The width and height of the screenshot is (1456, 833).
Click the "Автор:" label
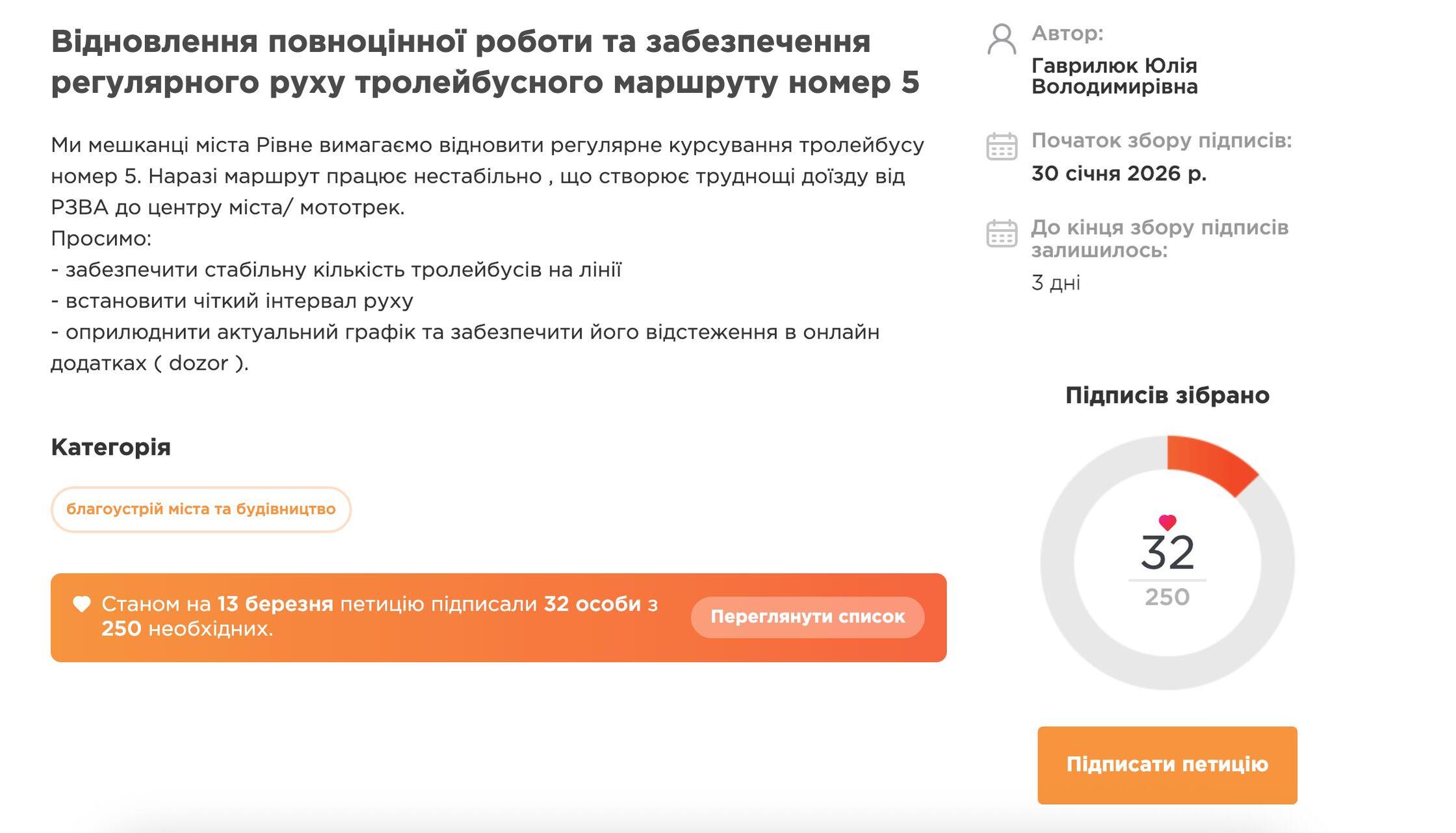pos(1067,33)
